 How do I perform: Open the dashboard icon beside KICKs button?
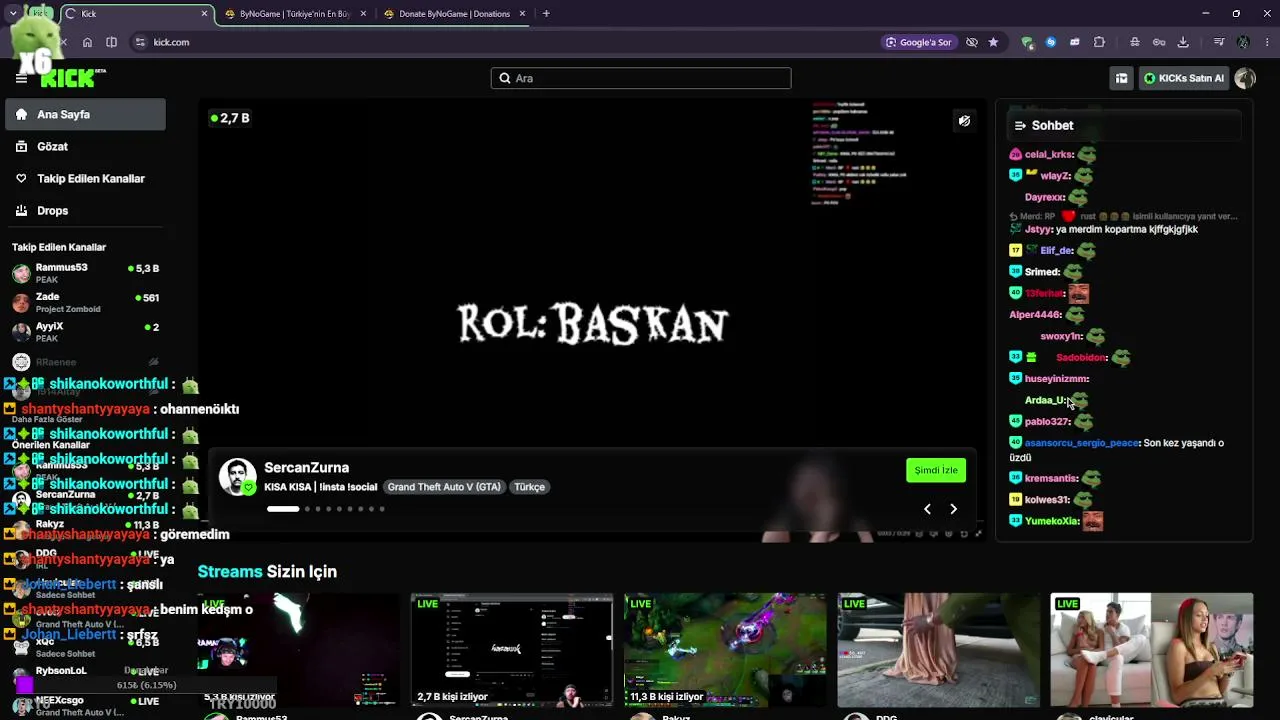coord(1122,78)
